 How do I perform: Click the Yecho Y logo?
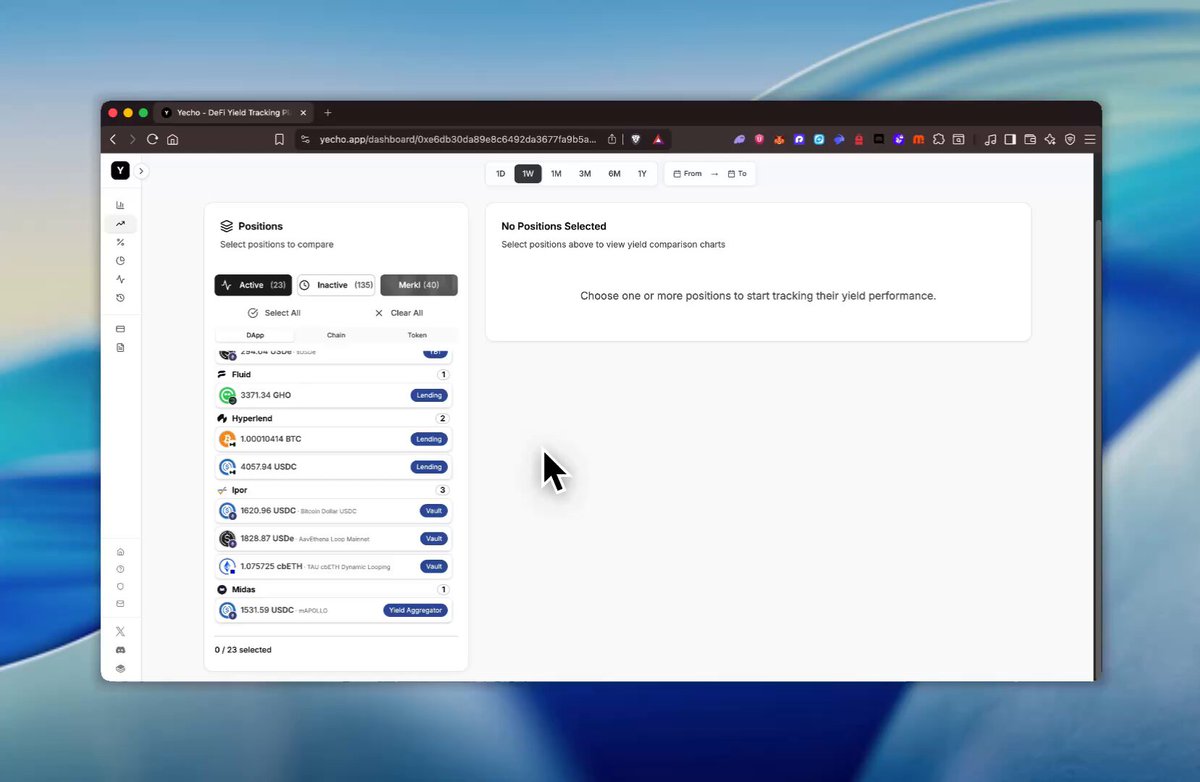tap(120, 171)
